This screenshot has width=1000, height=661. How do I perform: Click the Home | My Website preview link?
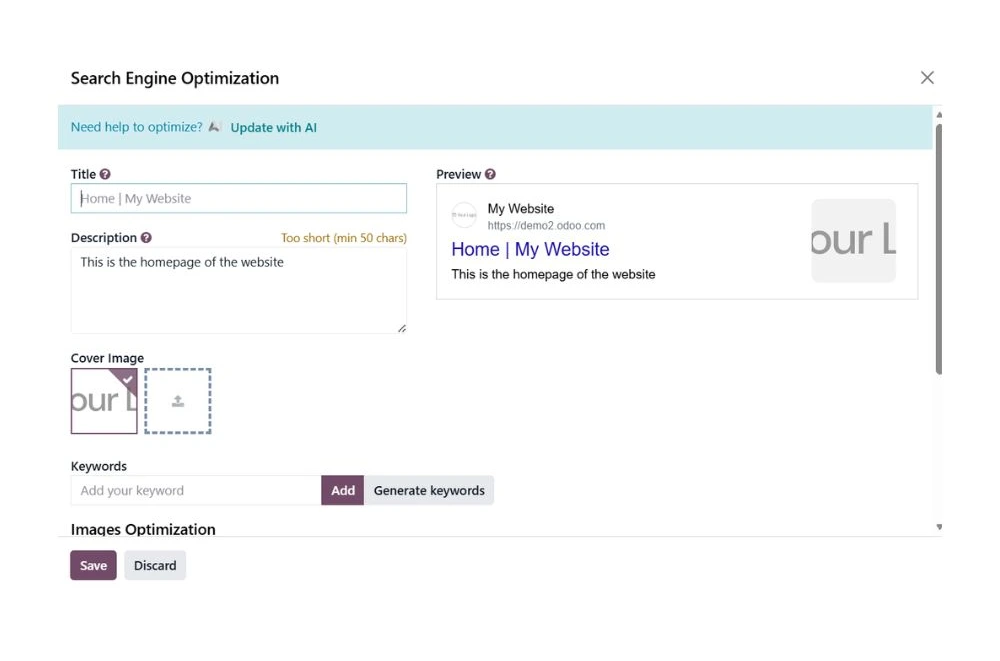[530, 249]
